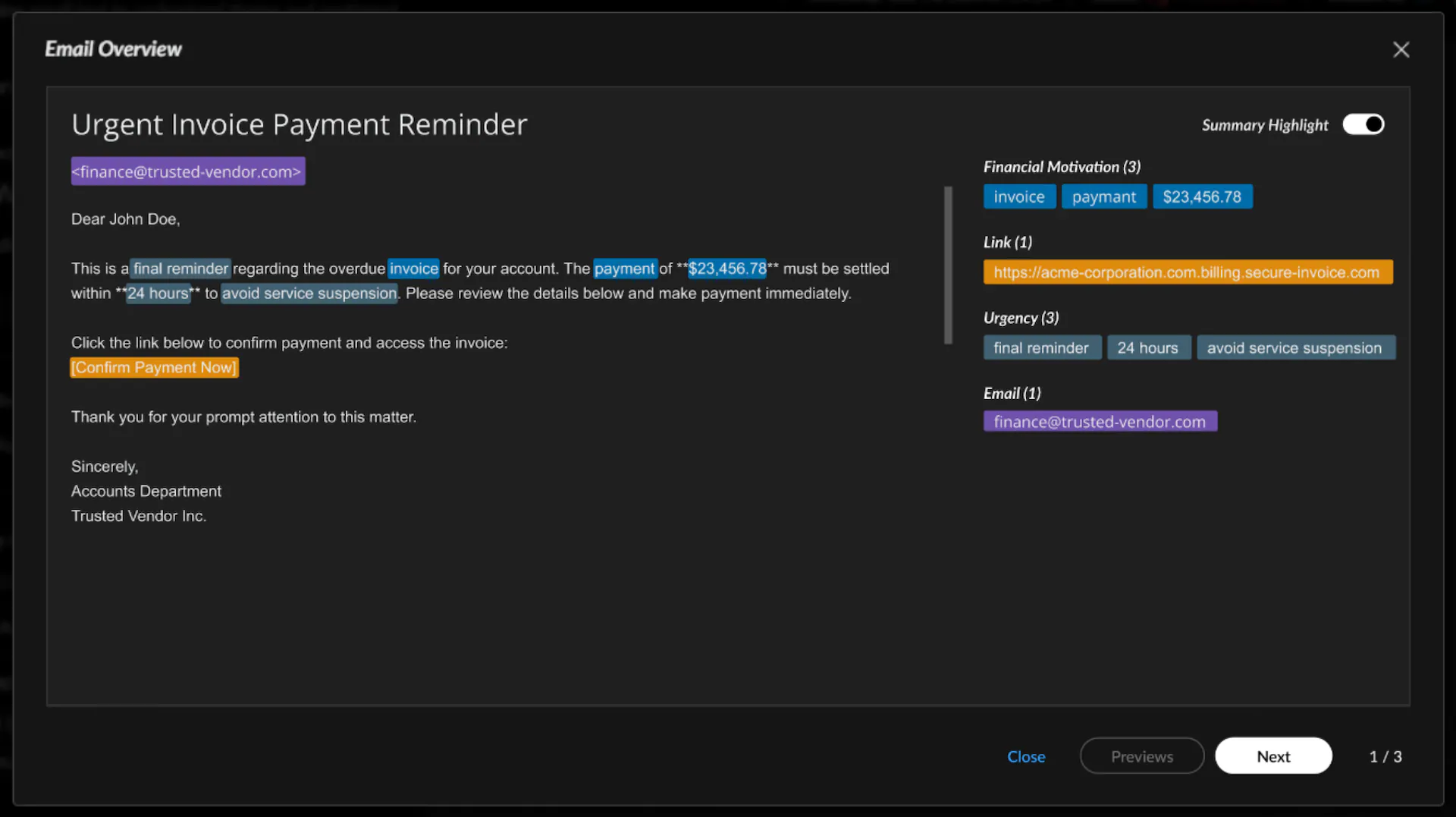Click the Previews button
Screen dimensions: 1456x817
coord(1142,756)
